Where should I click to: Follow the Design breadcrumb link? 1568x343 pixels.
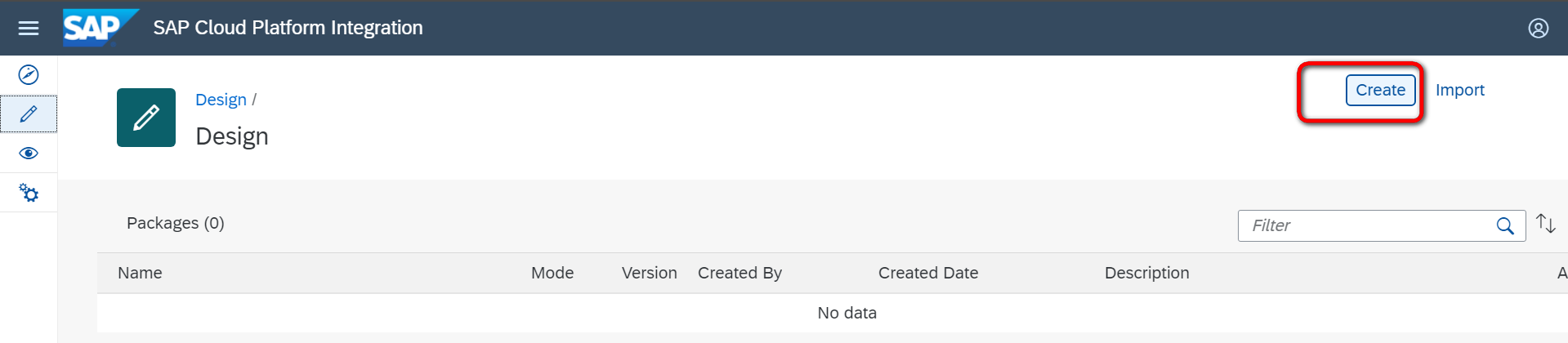click(221, 100)
